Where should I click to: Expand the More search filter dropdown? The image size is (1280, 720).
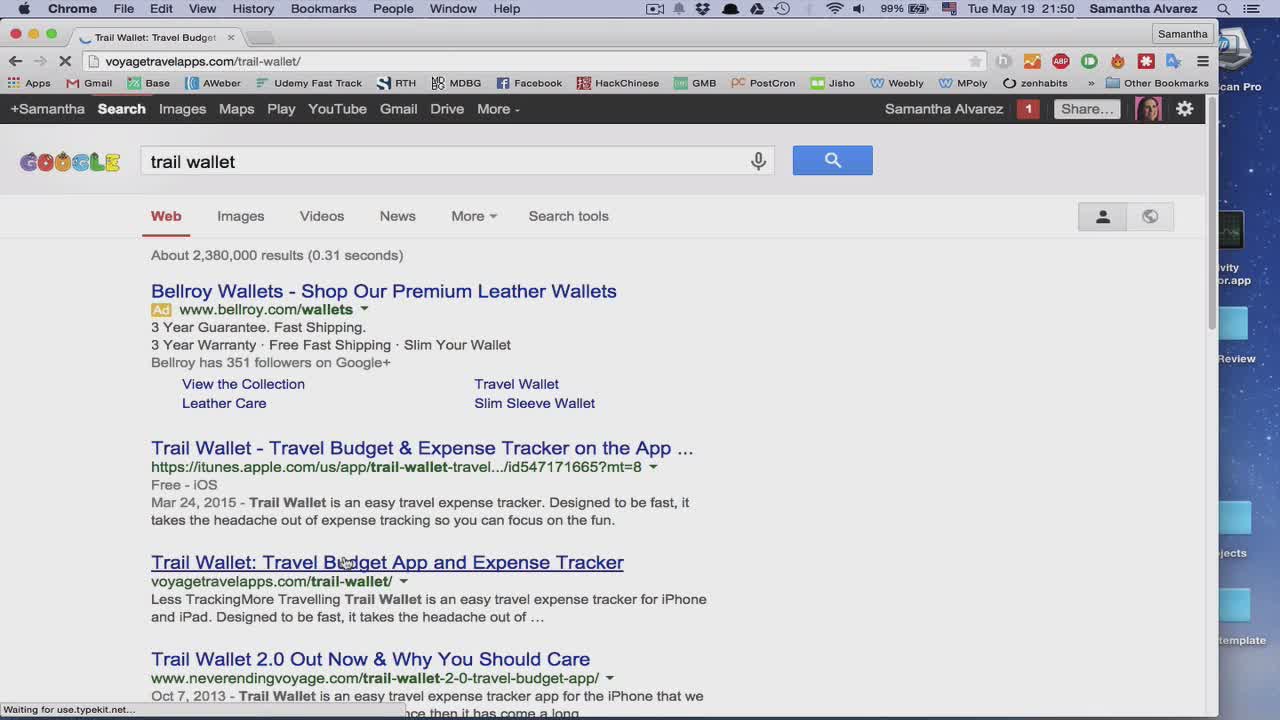click(473, 216)
